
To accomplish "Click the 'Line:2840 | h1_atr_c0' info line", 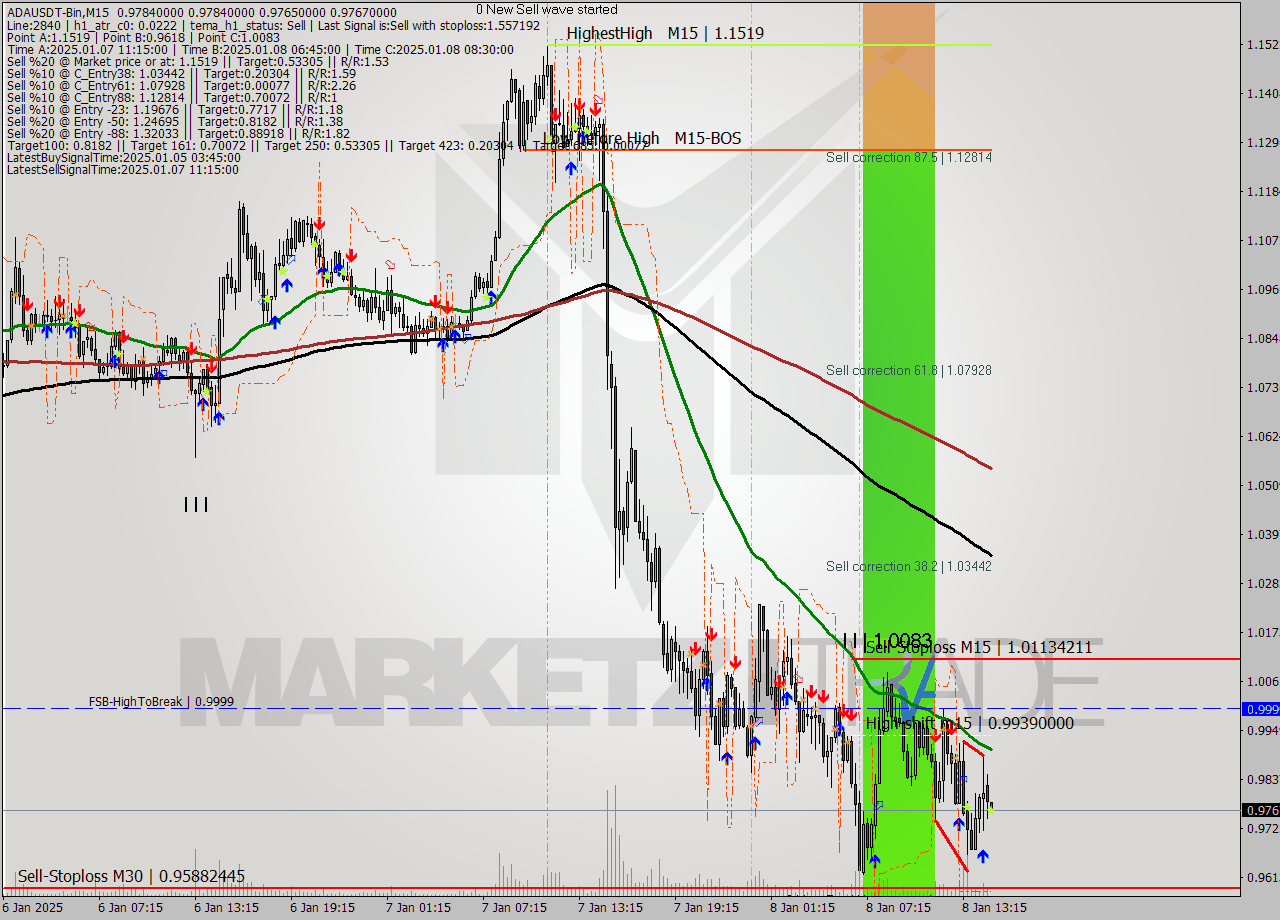I will (x=273, y=25).
